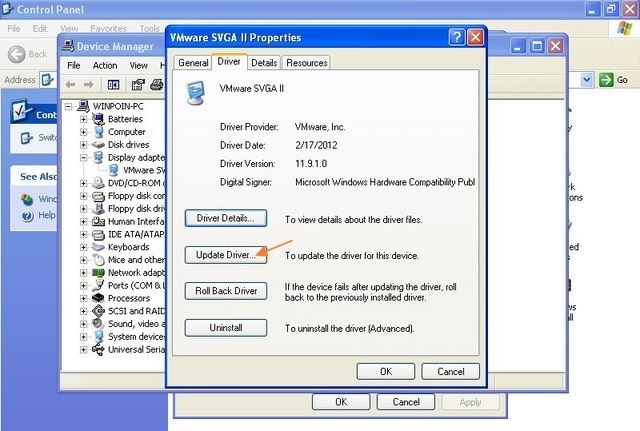Collapse the Display adapters node
This screenshot has width=640, height=431.
(x=84, y=158)
